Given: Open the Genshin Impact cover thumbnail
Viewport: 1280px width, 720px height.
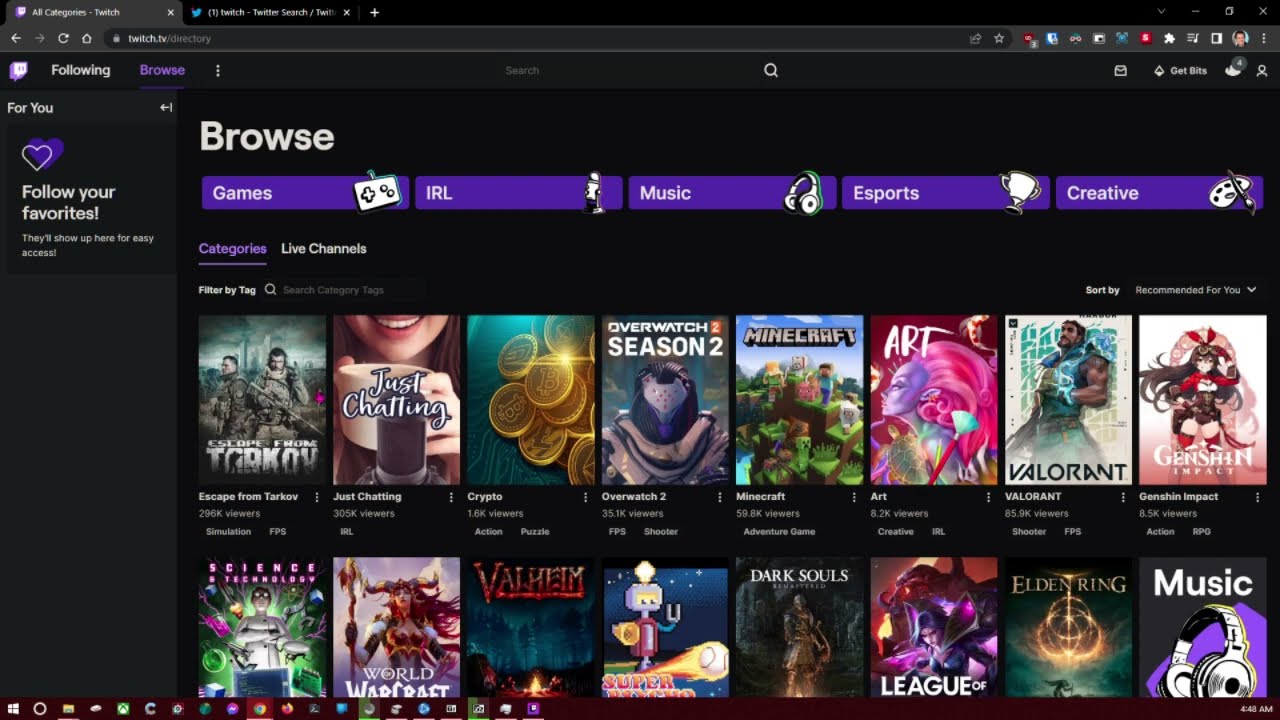Looking at the screenshot, I should (x=1203, y=400).
